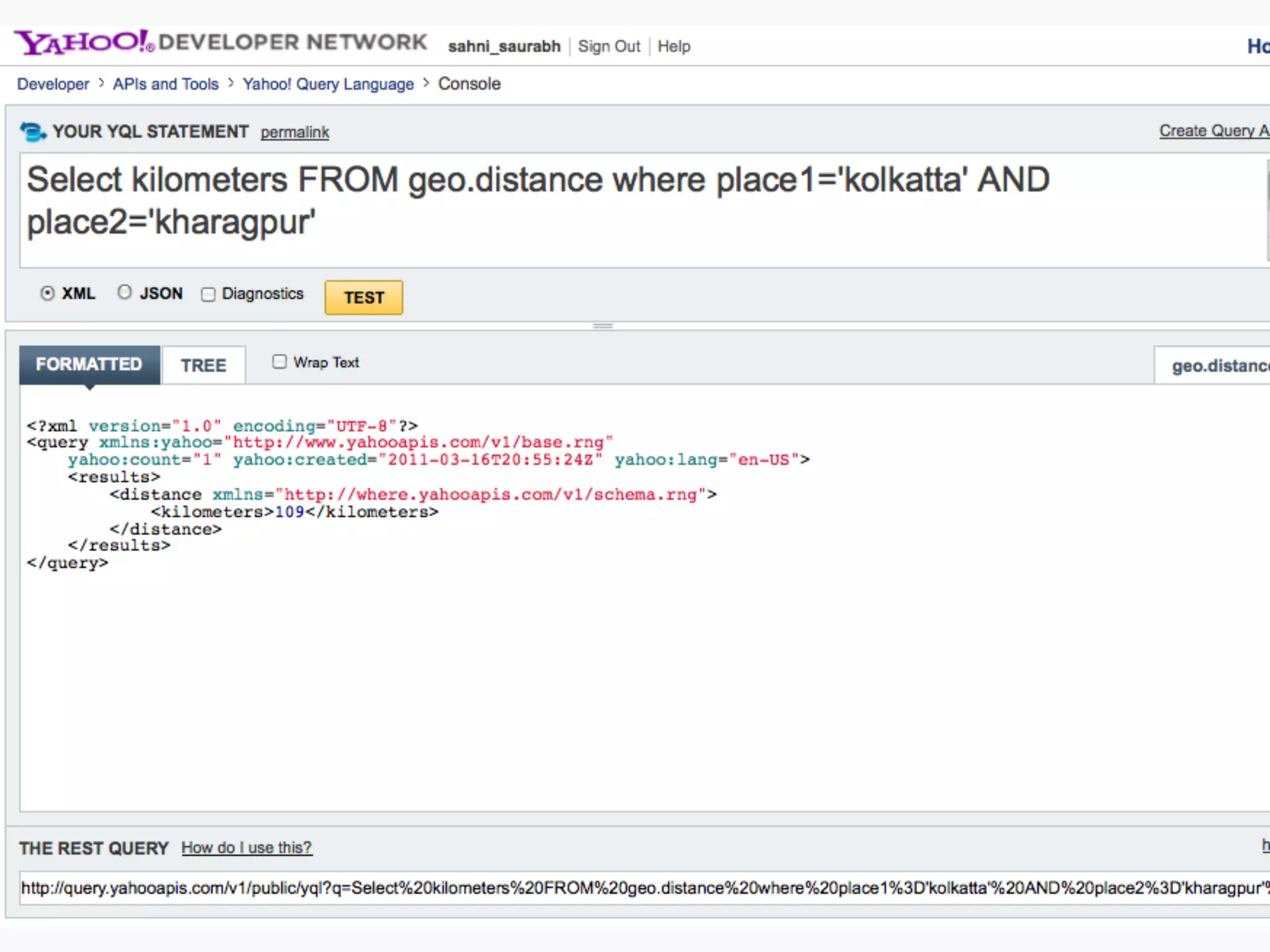Click the Yahoo! logo
This screenshot has width=1270, height=952.
(84, 43)
